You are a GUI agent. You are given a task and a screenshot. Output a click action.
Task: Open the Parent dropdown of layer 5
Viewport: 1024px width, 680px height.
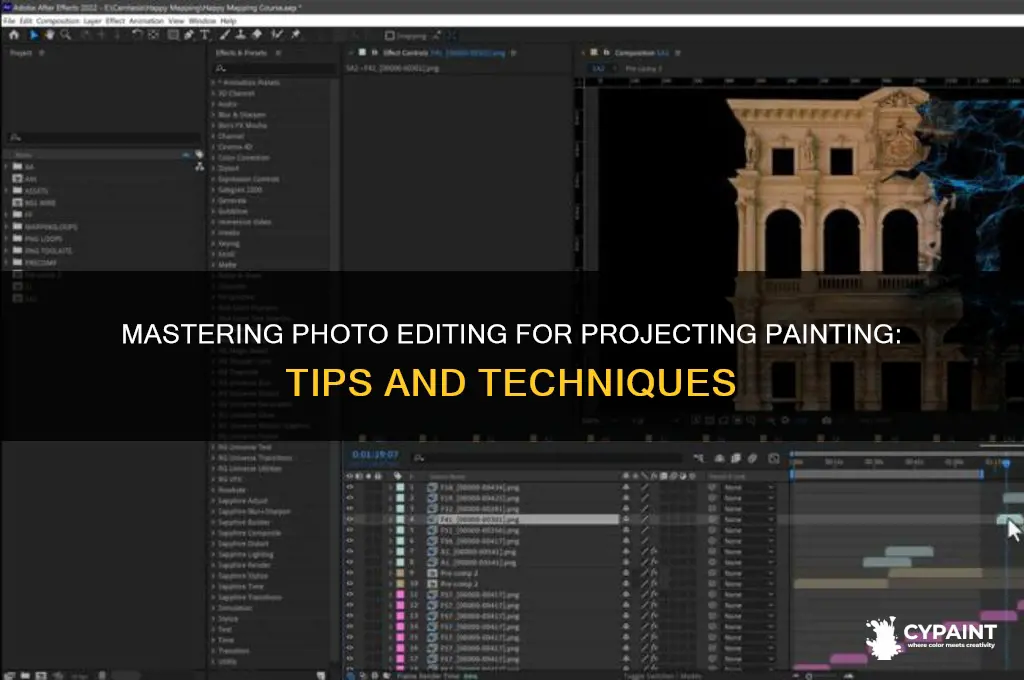coord(748,530)
